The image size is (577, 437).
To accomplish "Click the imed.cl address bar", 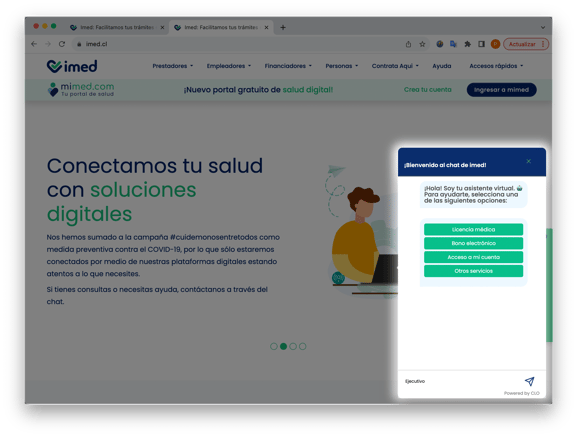I will 236,44.
